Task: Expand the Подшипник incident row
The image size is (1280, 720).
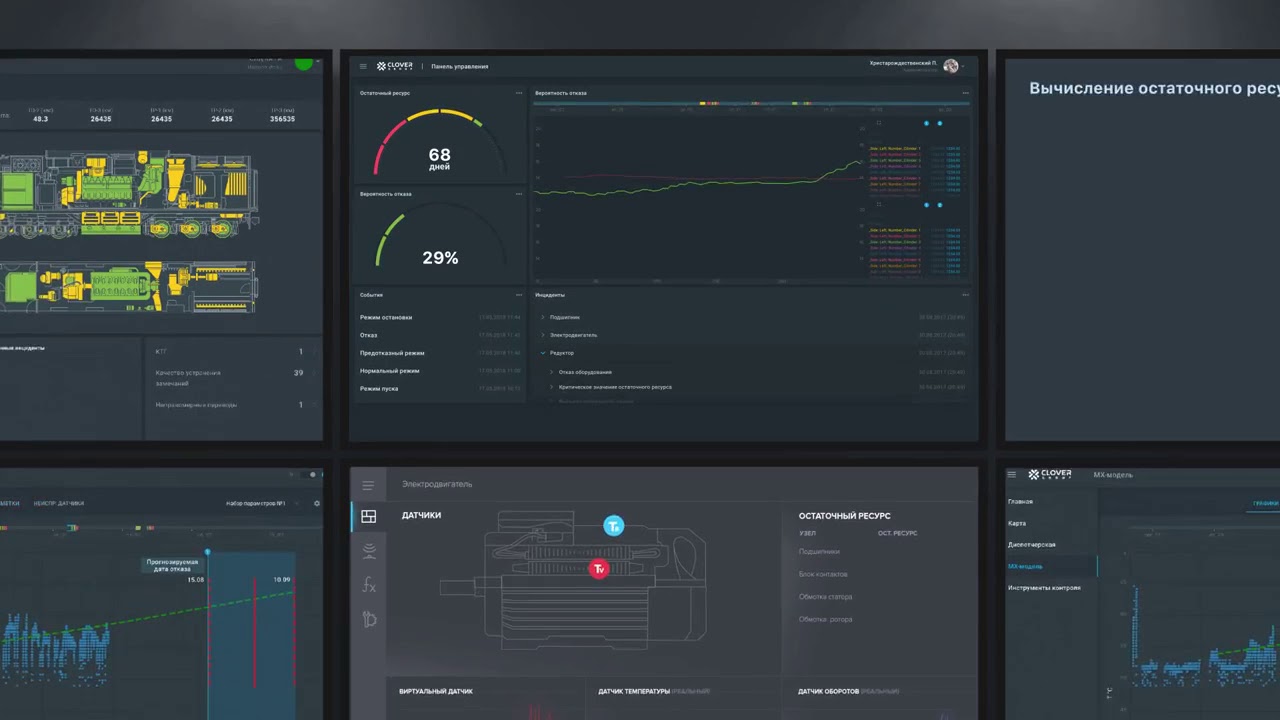Action: pyautogui.click(x=543, y=317)
